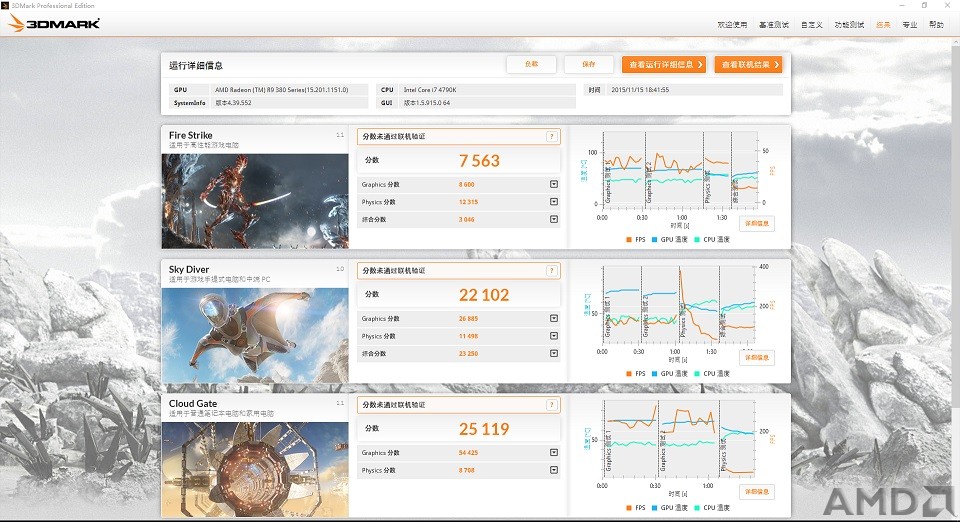Image resolution: width=960 pixels, height=522 pixels.
Task: Click the Fire Strike benchmark thumbnail
Action: (x=255, y=201)
